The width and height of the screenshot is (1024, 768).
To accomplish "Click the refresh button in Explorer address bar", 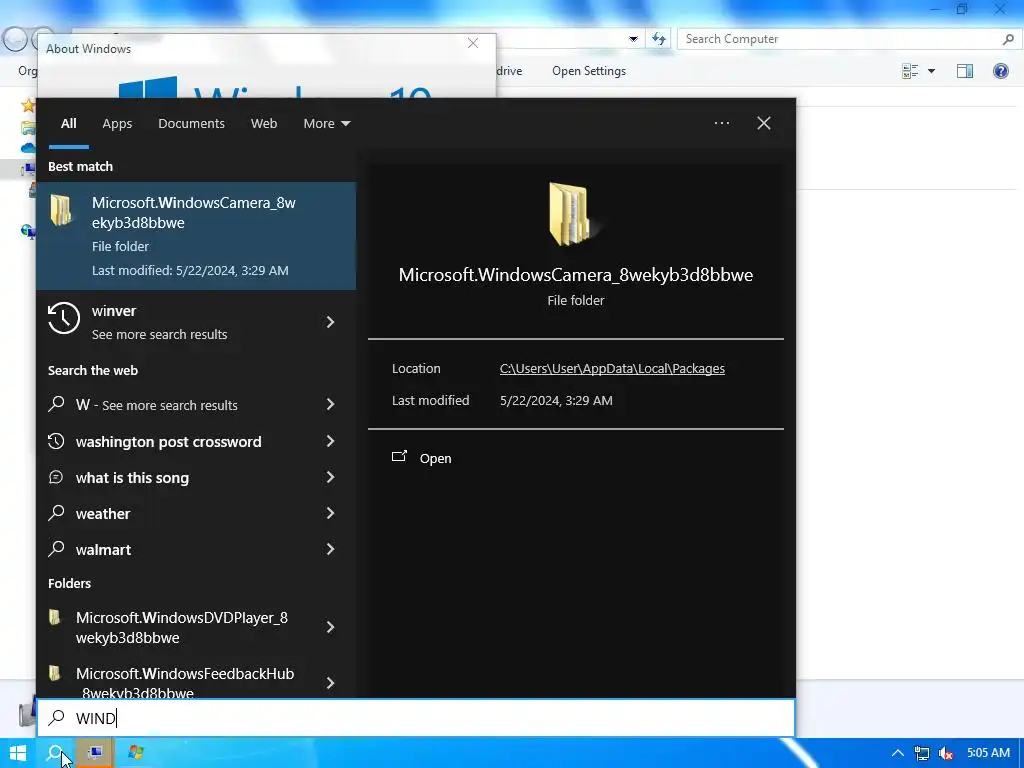I will (x=659, y=39).
